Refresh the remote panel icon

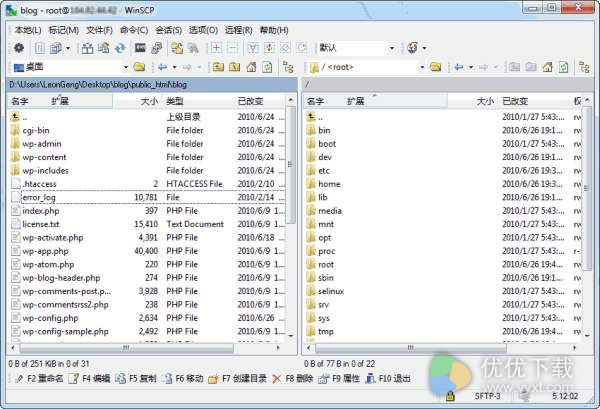click(564, 67)
